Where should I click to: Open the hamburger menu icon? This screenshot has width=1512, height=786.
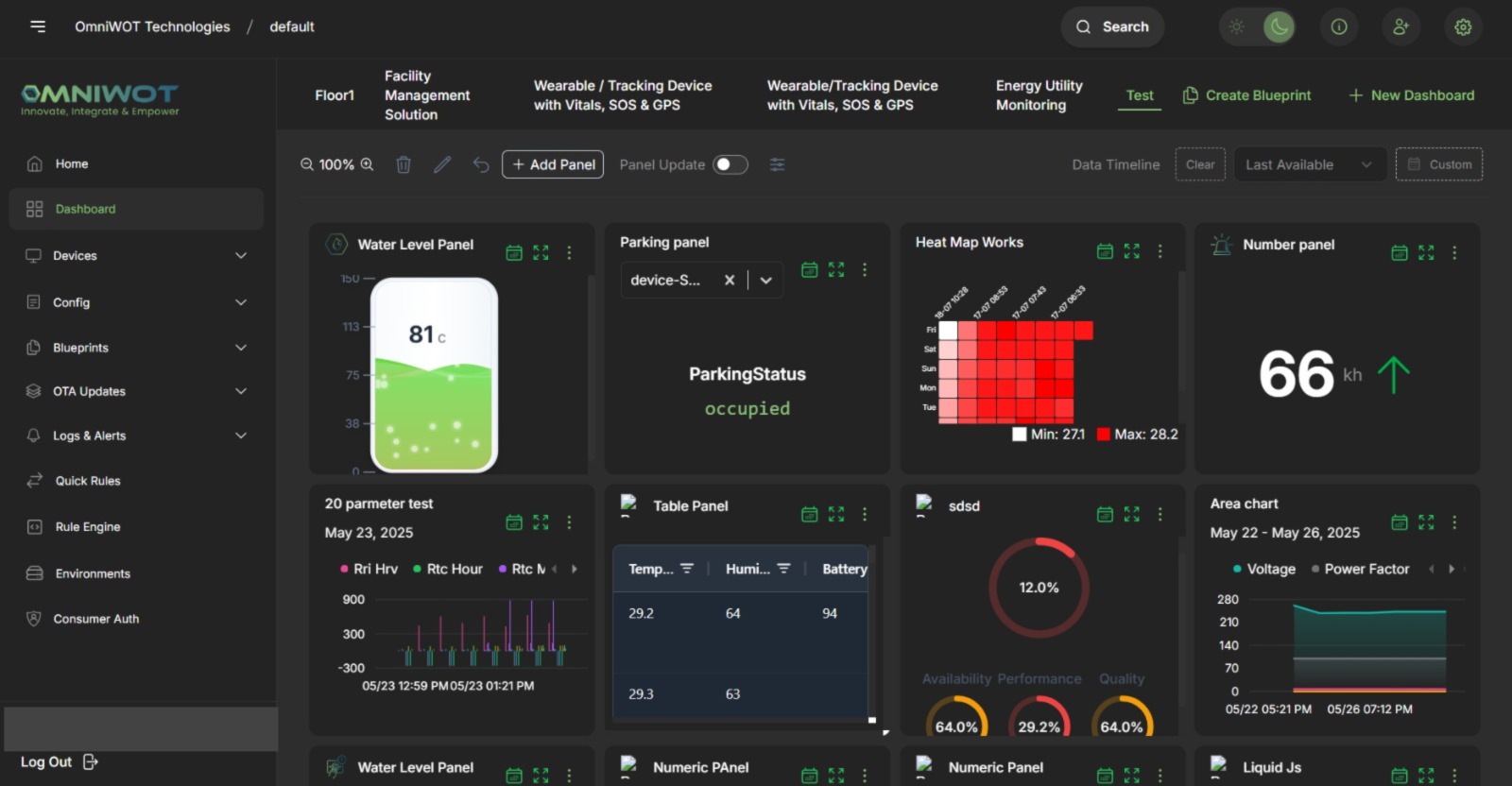coord(38,26)
